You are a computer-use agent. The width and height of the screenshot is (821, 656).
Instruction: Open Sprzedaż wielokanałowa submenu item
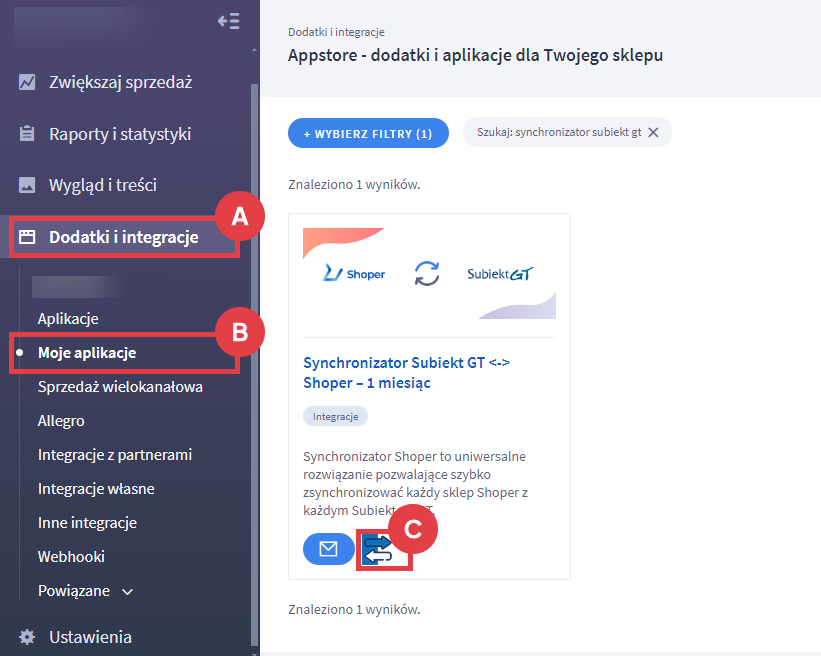pos(120,386)
